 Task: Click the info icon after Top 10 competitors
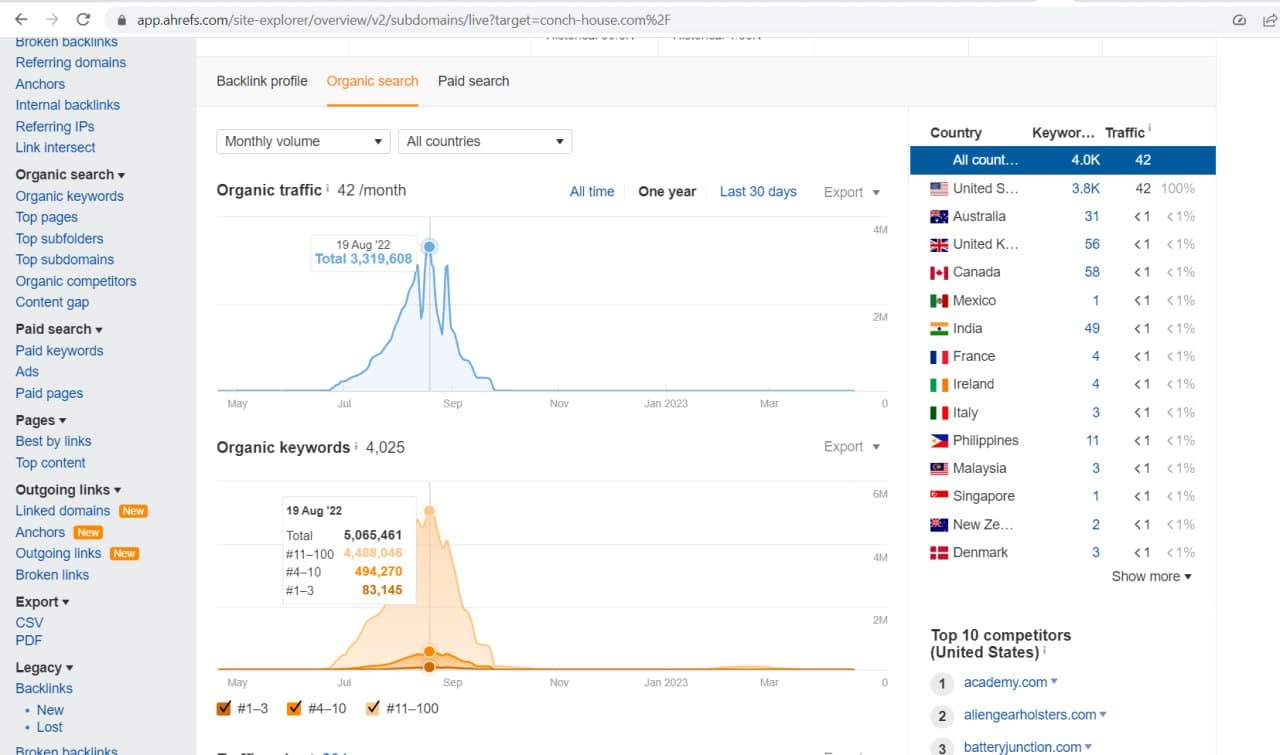1045,650
